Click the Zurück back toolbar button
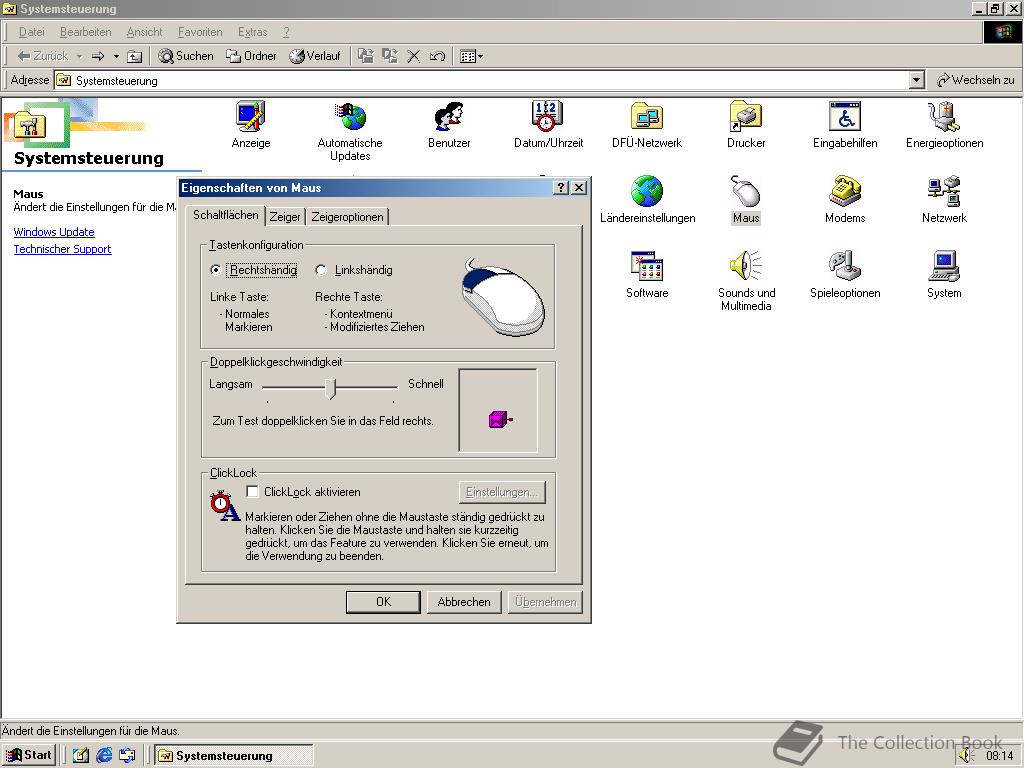The width and height of the screenshot is (1024, 768). click(x=42, y=56)
